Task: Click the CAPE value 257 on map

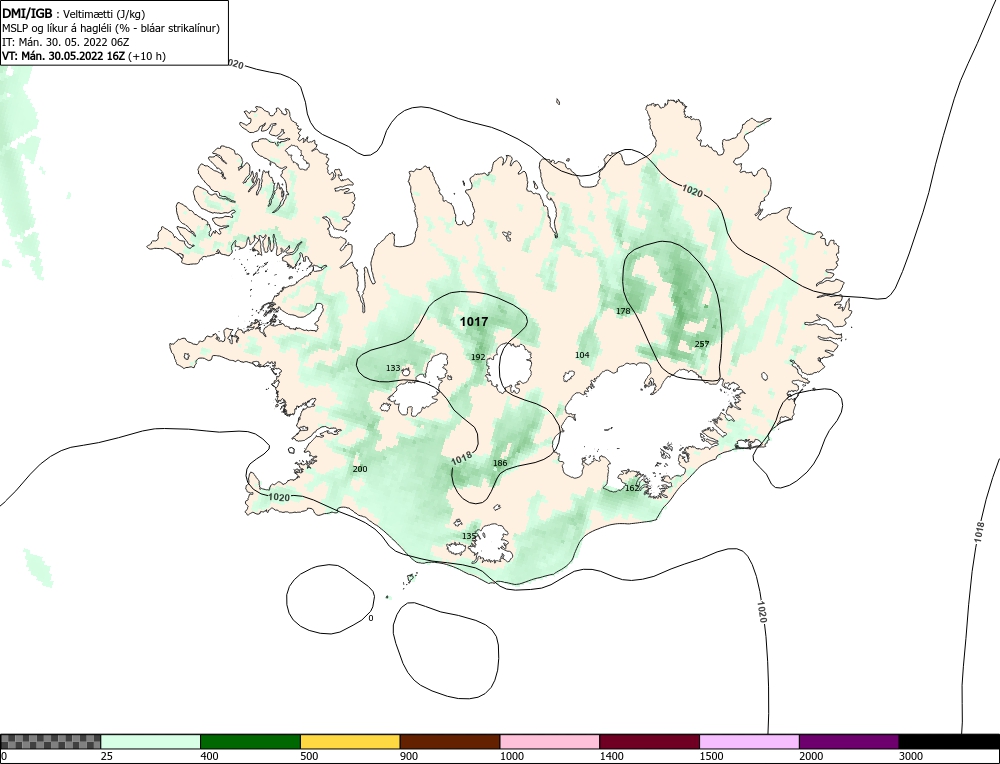Action: point(702,344)
